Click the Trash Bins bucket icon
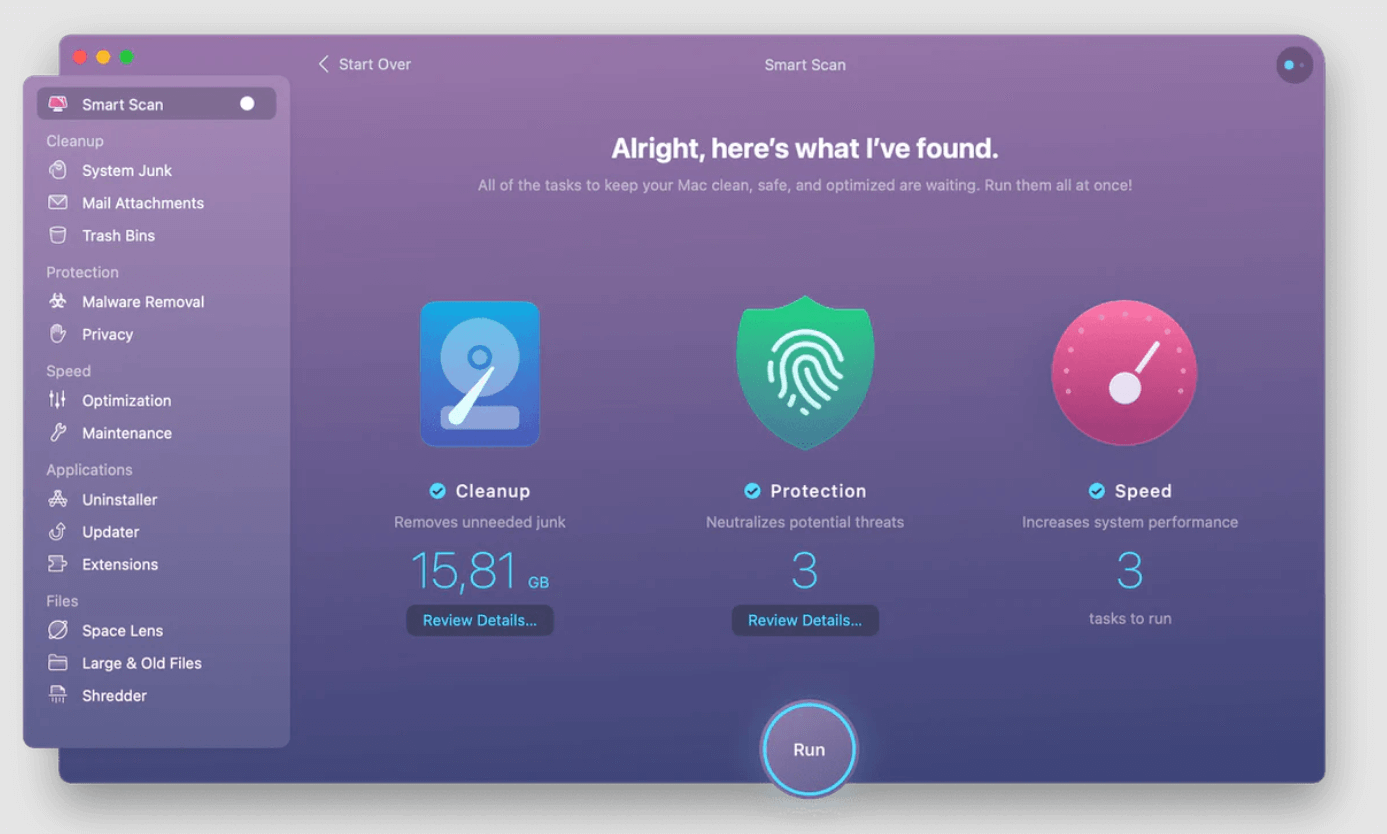1387x834 pixels. 58,236
